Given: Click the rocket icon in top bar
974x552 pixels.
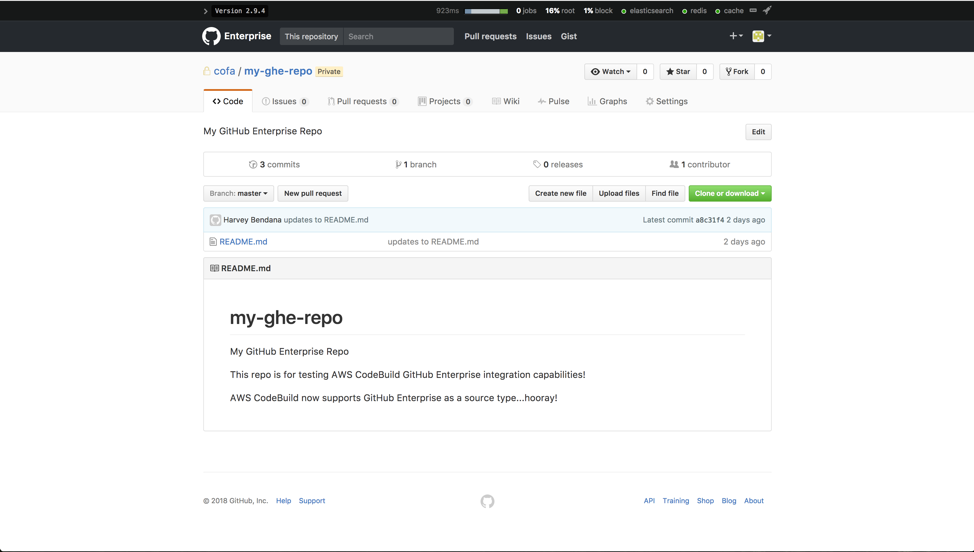Looking at the screenshot, I should (767, 11).
